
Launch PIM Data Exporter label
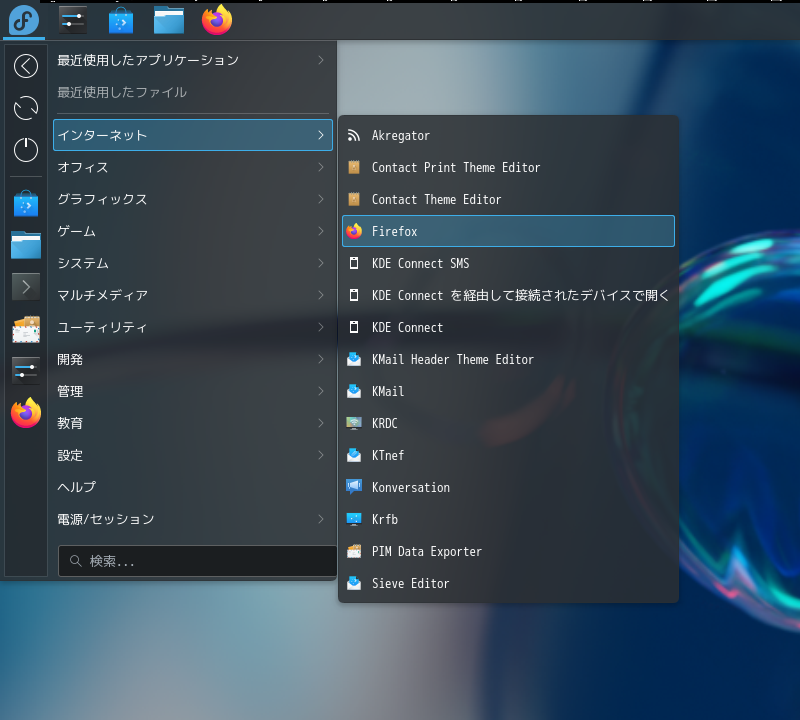tap(427, 551)
